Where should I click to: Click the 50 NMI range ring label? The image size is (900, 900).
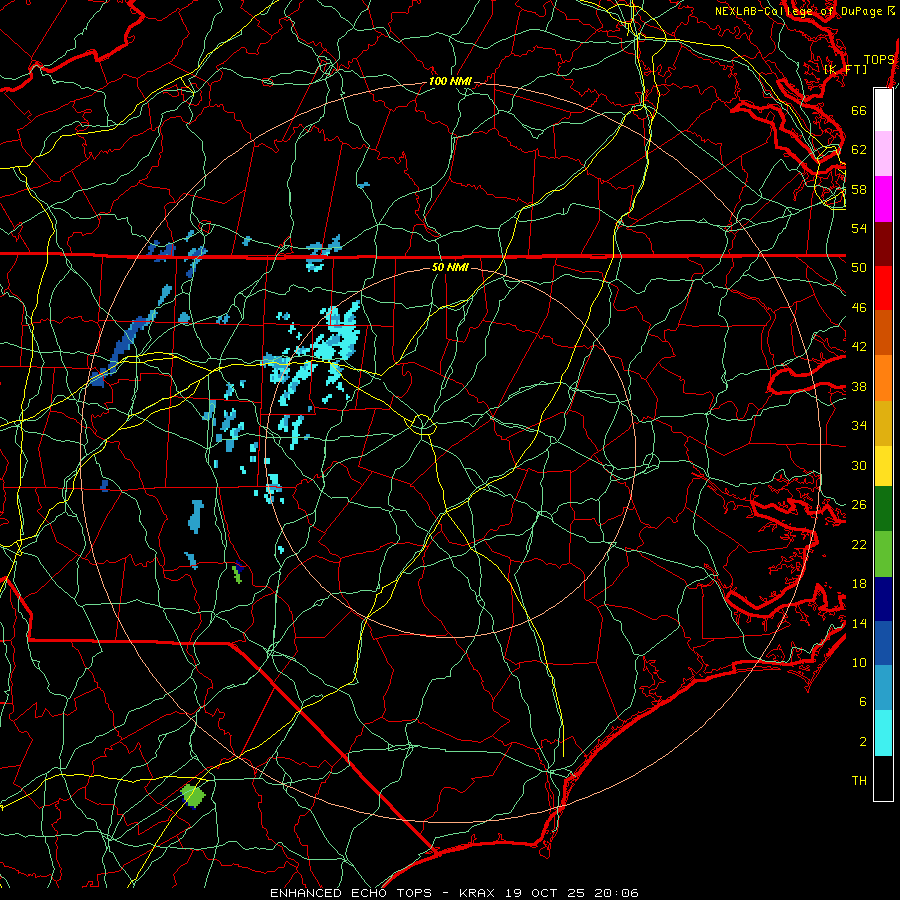point(449,267)
